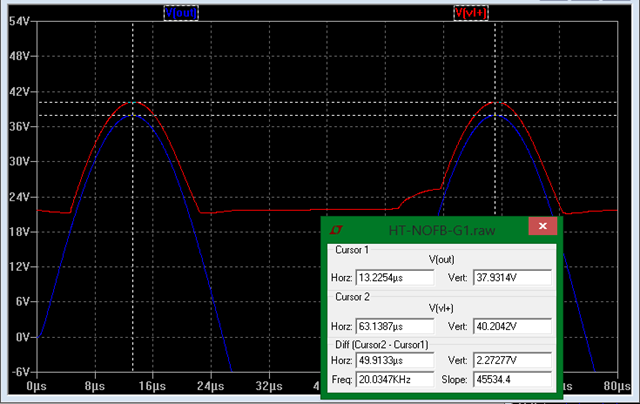Viewport: 640px width, 404px height.
Task: Click the HT-NOFB-G1.raw dialog title bar
Action: click(440, 228)
